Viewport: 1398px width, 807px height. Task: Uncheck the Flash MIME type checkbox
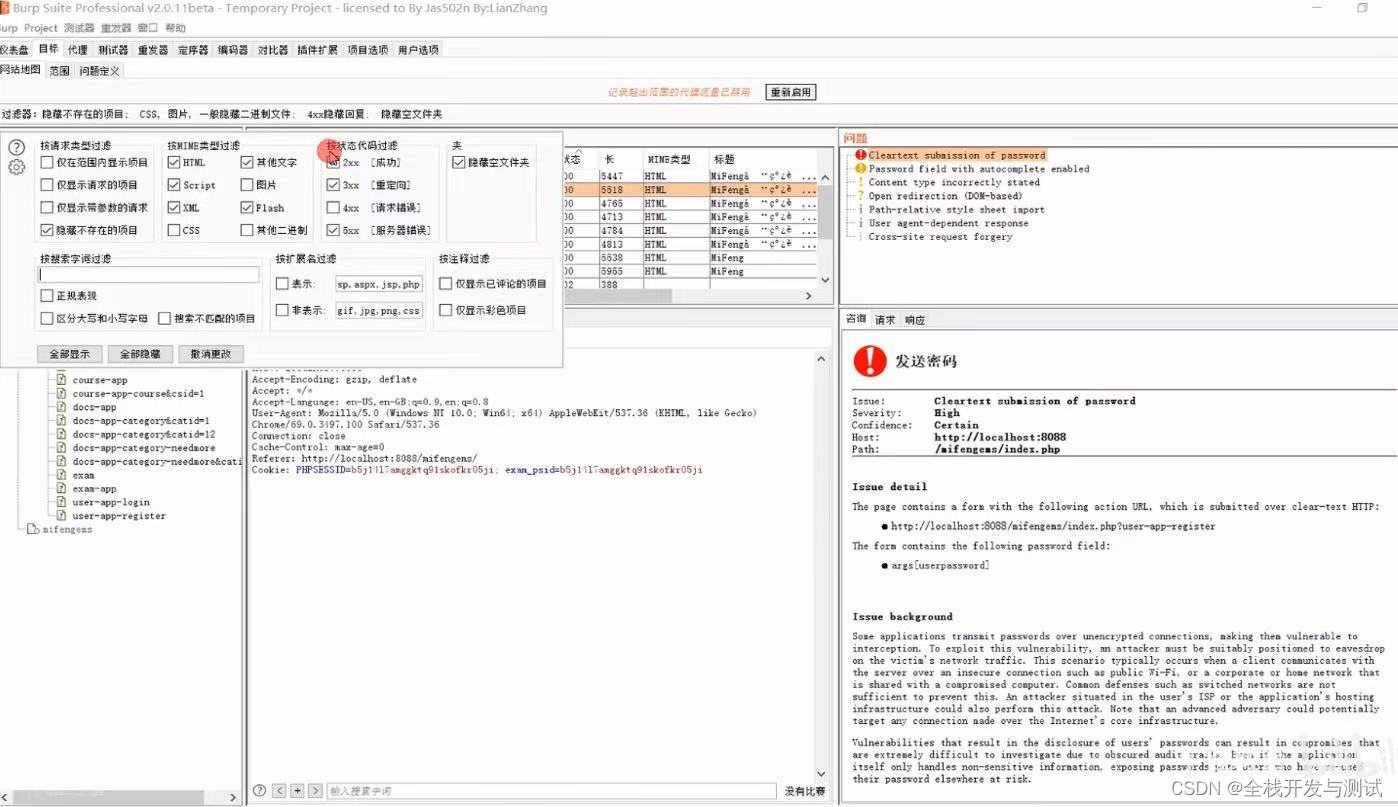247,208
